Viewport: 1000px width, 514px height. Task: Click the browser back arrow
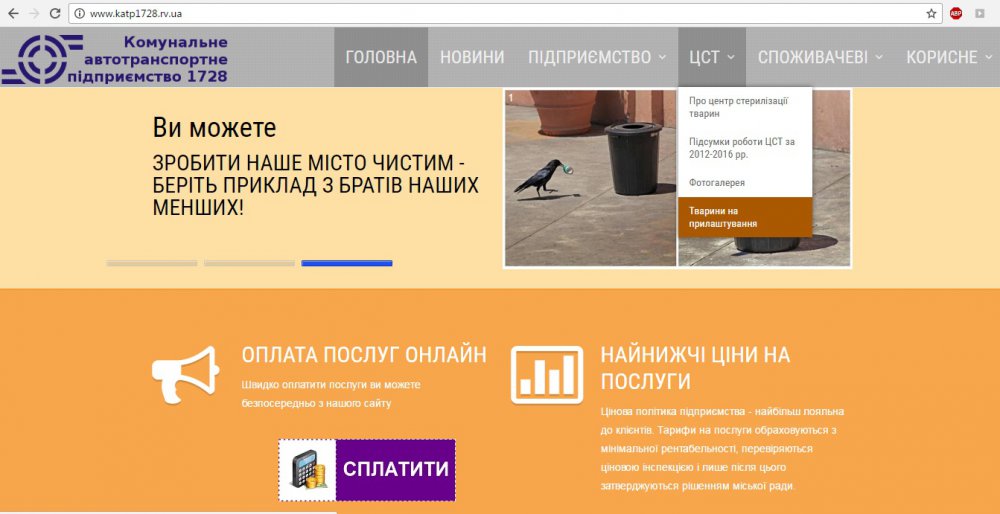pos(12,13)
